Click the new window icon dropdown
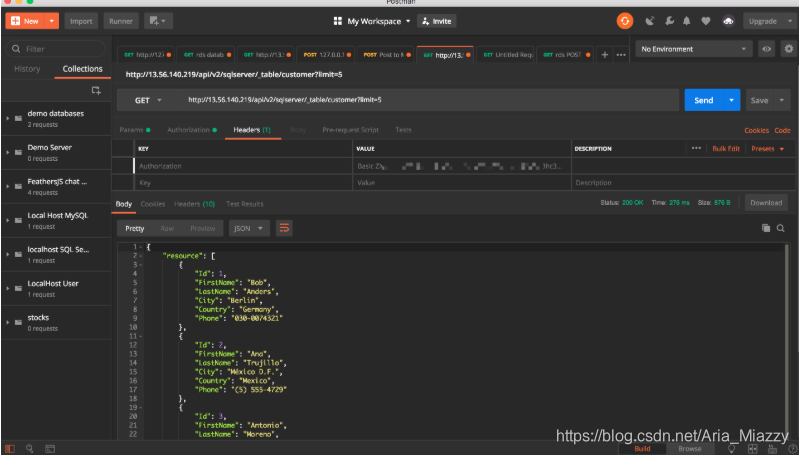799x455 pixels. [x=158, y=21]
